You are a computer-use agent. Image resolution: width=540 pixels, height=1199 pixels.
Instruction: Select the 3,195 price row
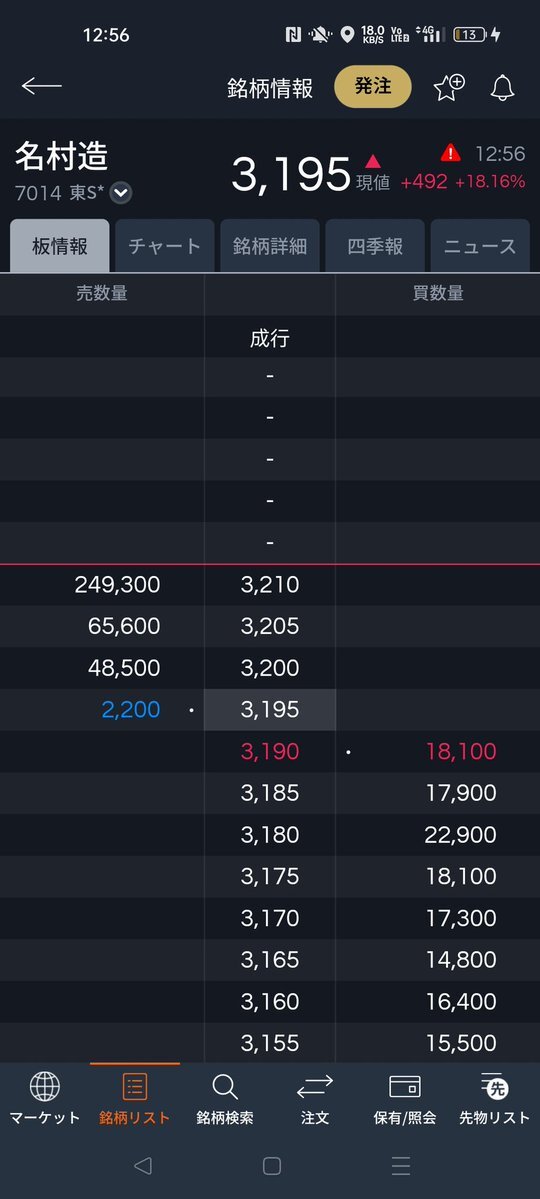pyautogui.click(x=270, y=710)
